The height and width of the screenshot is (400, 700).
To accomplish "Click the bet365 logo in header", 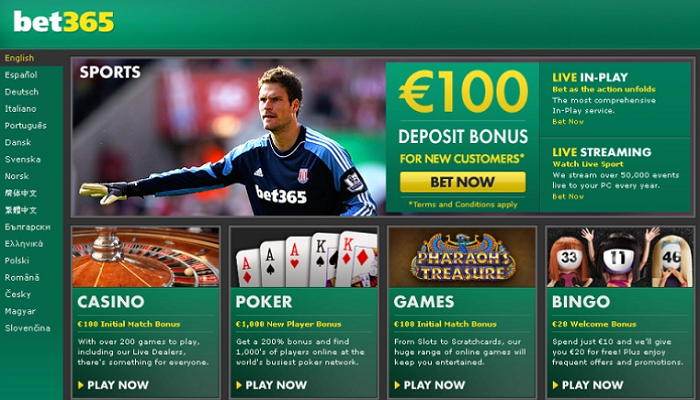I will 64,21.
